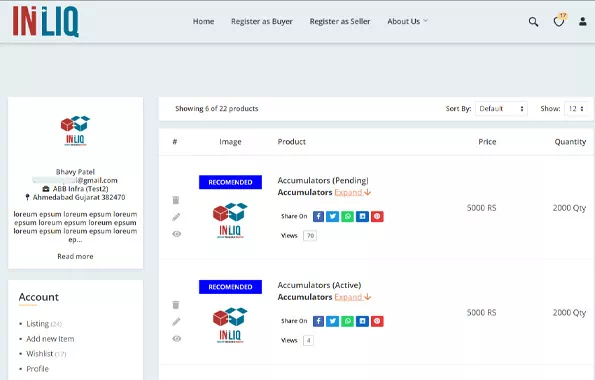Delete the Accumulators (Pending) listing
The width and height of the screenshot is (595, 380).
point(176,200)
